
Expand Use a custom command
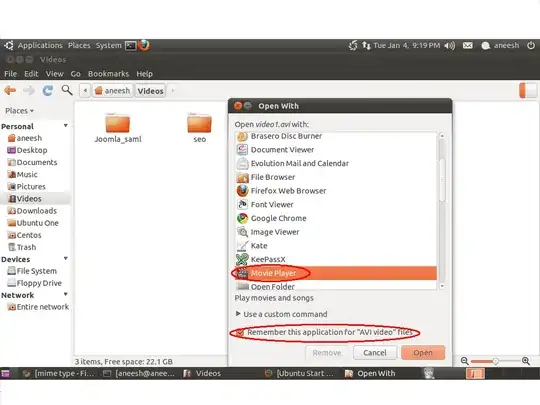coord(281,314)
